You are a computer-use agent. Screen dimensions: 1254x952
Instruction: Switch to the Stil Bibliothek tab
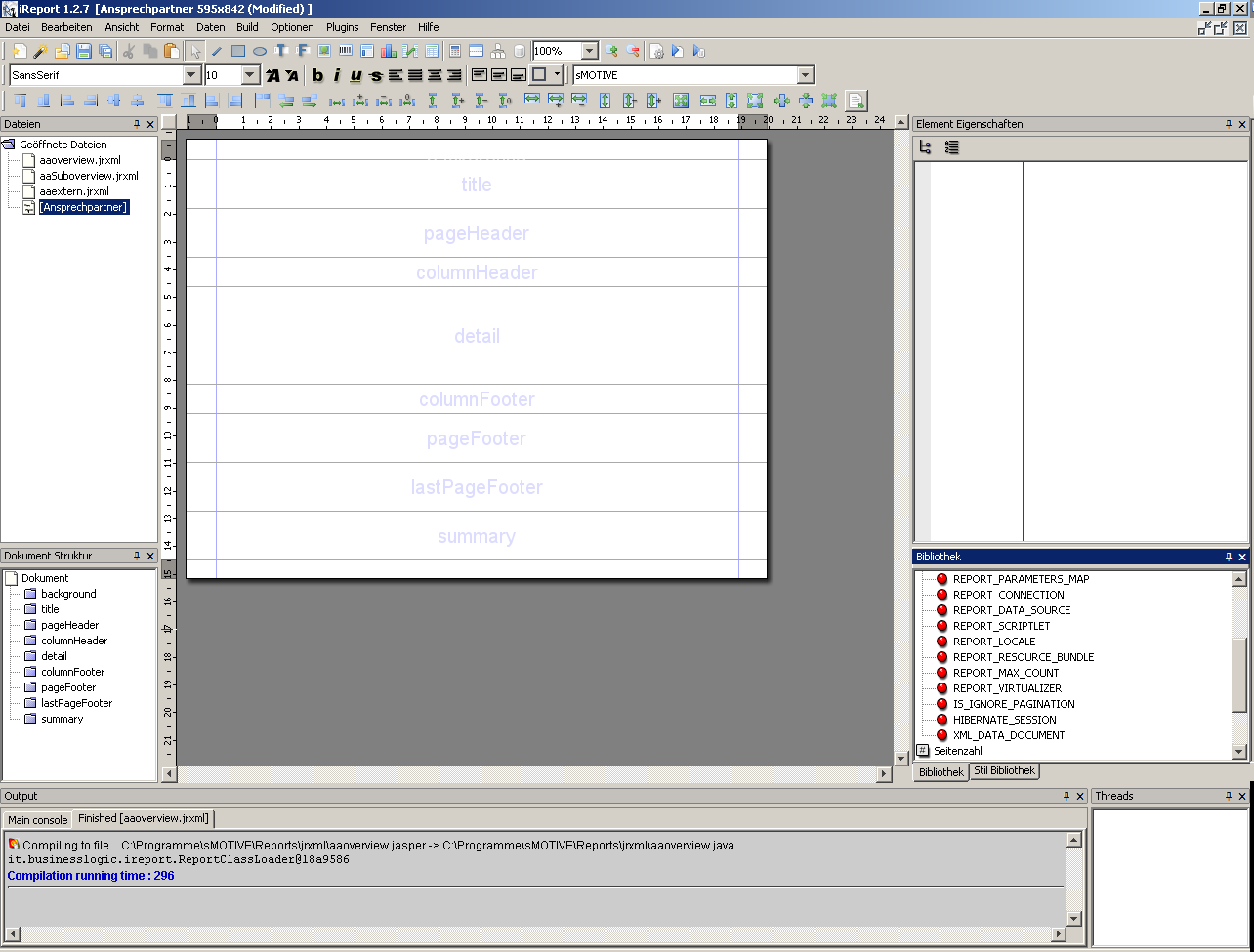[x=1004, y=770]
